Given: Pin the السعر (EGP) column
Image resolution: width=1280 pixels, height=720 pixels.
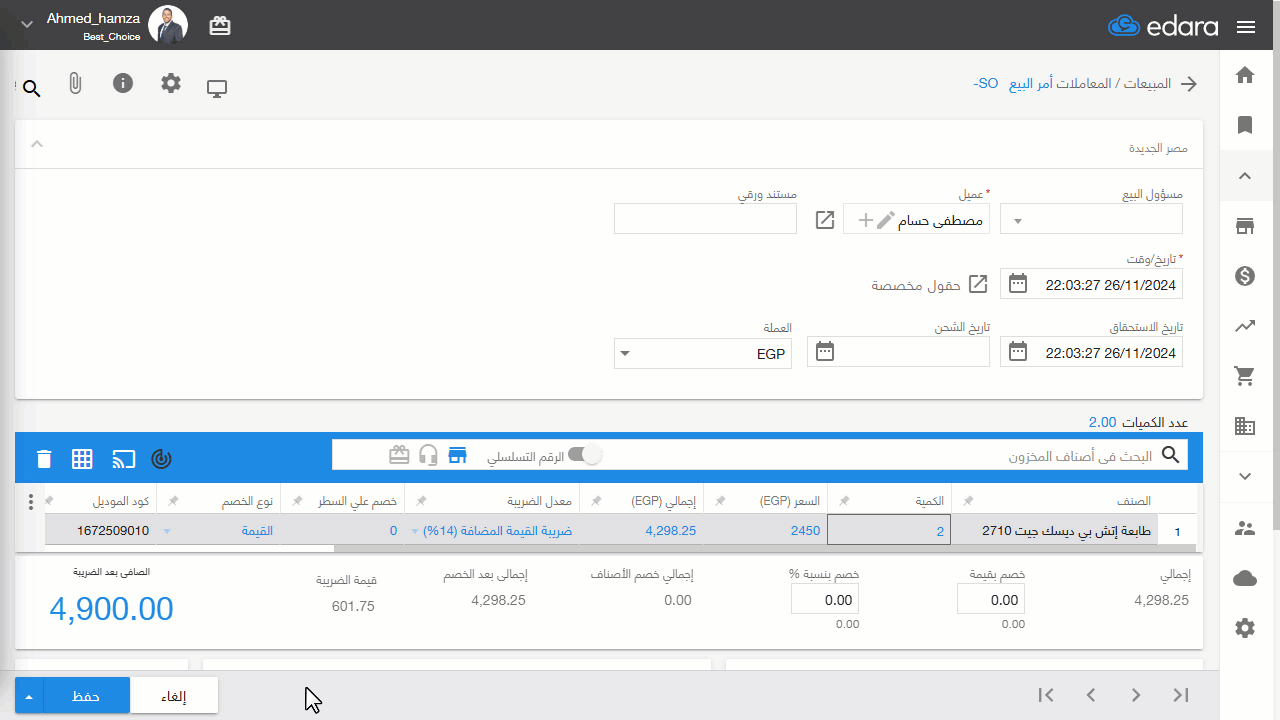Looking at the screenshot, I should [x=720, y=501].
